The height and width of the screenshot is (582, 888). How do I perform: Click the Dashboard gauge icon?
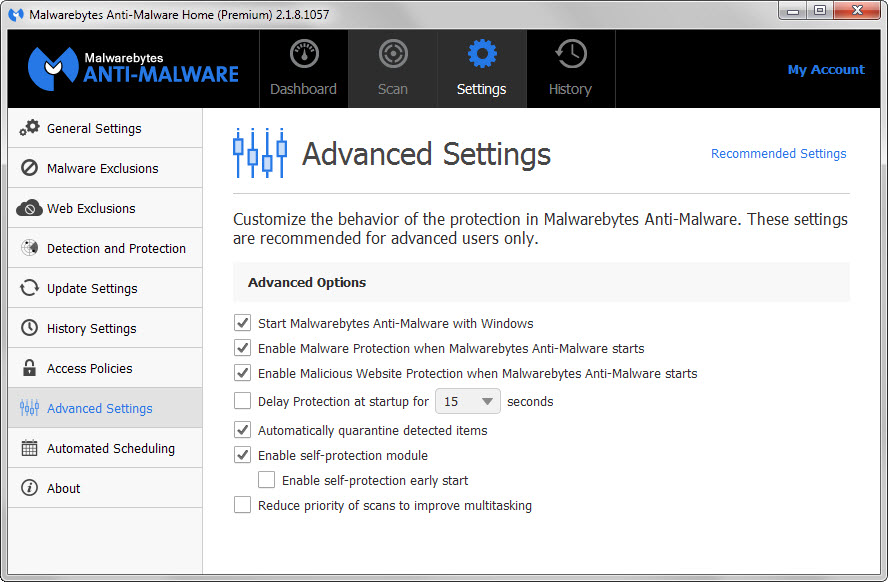click(304, 54)
